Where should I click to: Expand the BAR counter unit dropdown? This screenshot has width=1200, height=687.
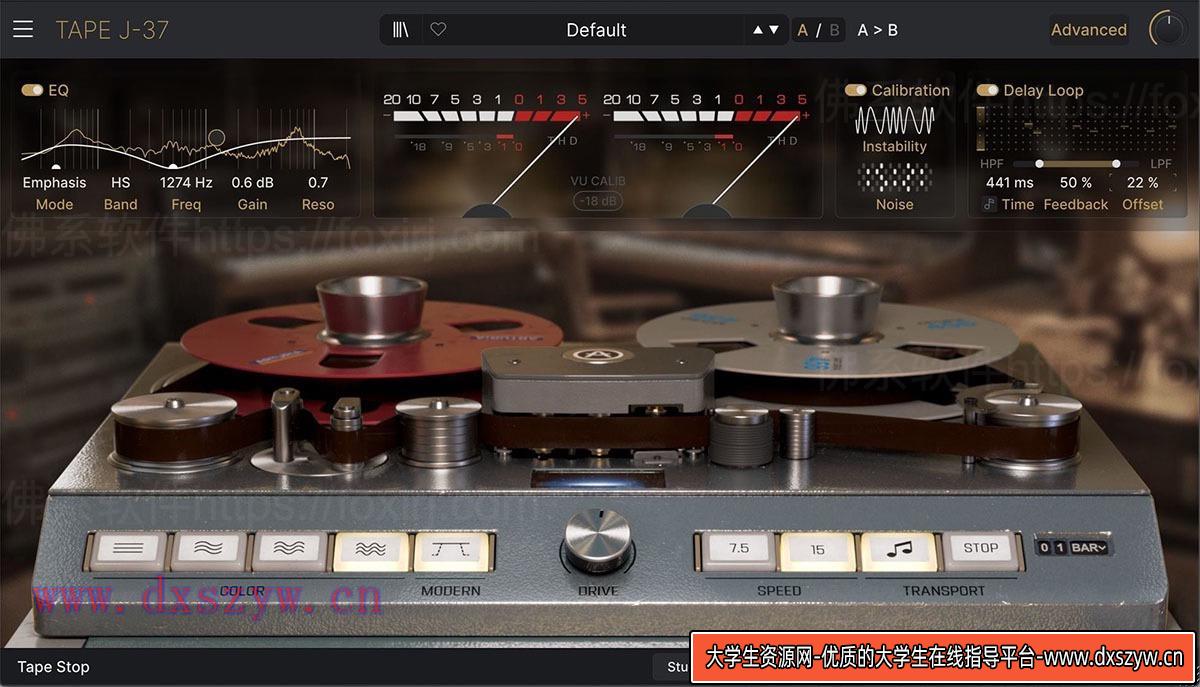[1090, 548]
